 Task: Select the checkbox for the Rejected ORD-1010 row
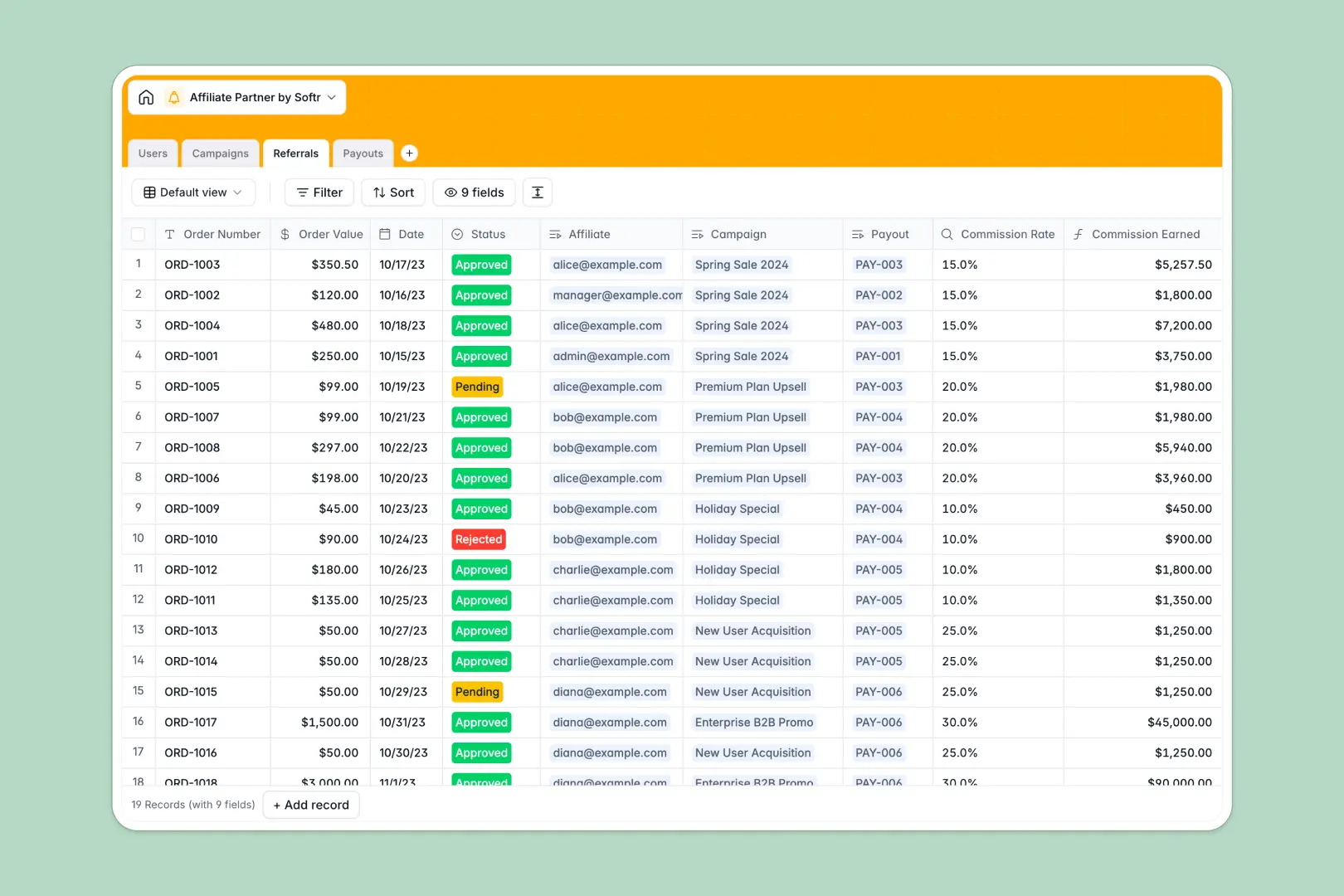pos(138,539)
